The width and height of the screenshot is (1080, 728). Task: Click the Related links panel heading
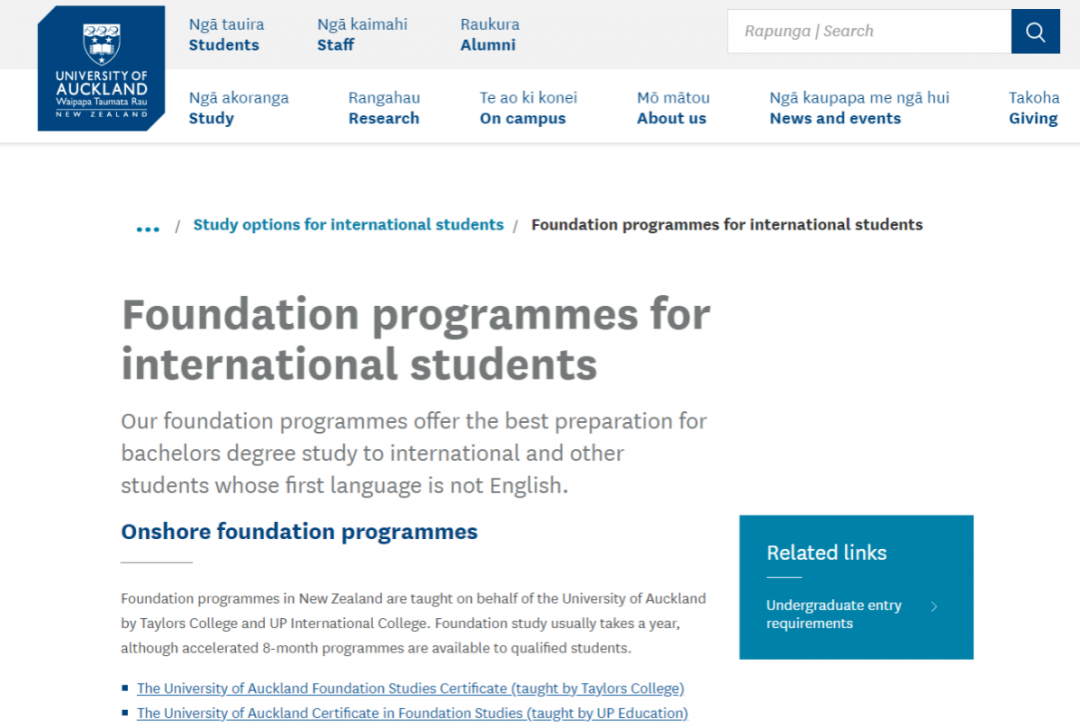click(x=827, y=552)
